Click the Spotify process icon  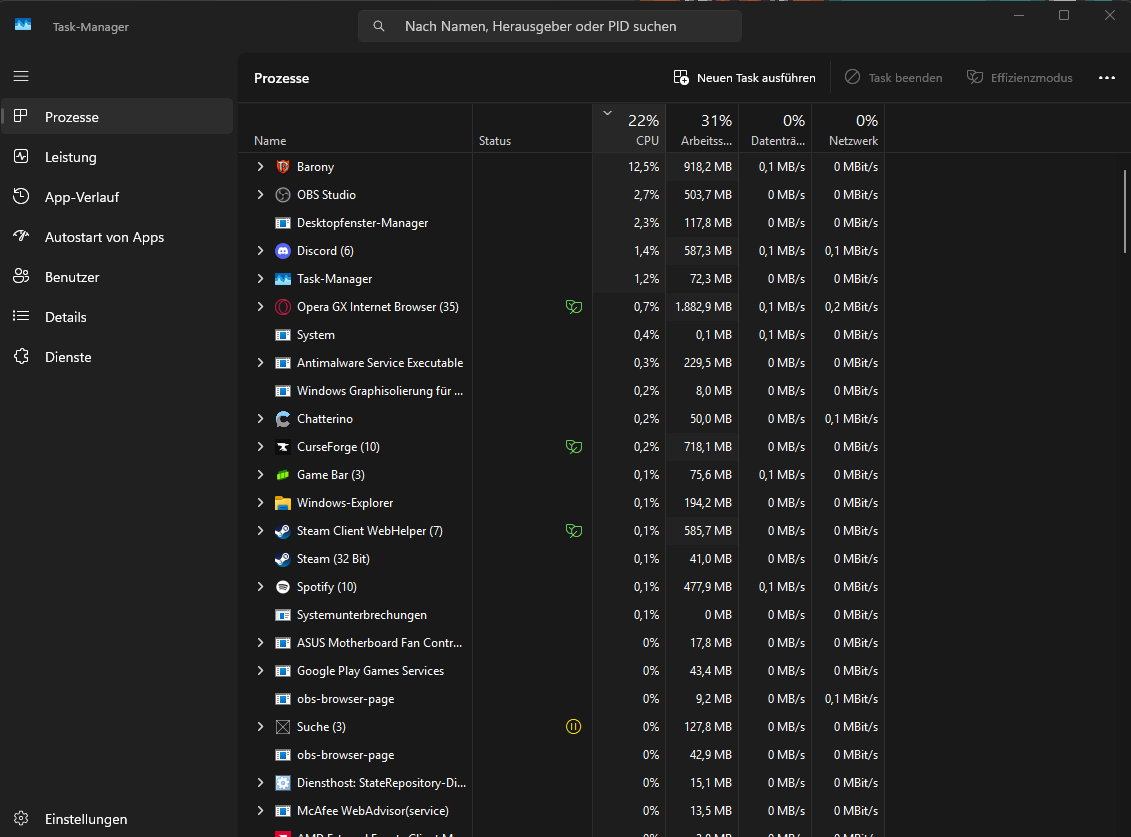click(283, 587)
